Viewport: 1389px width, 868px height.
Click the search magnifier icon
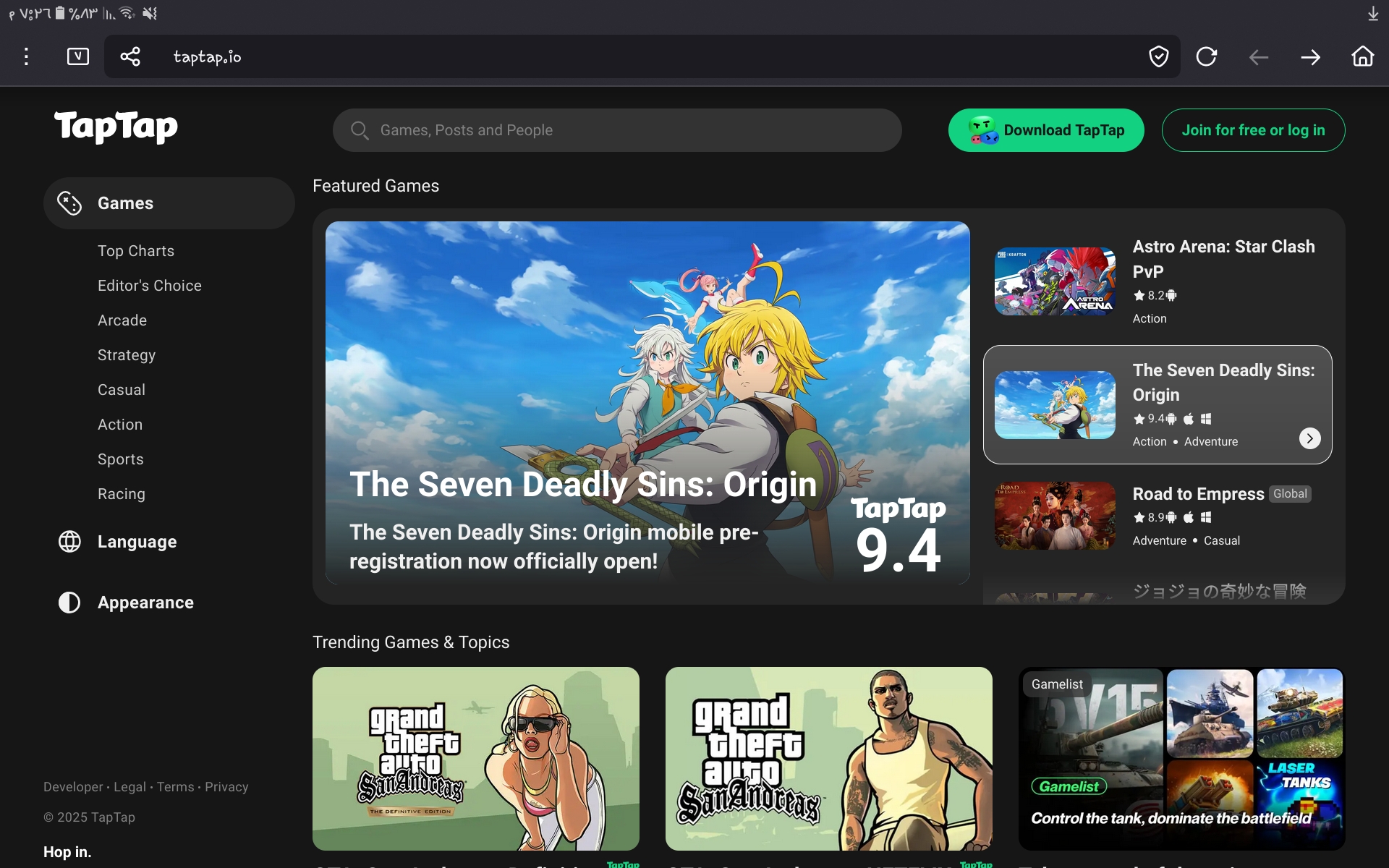[x=360, y=130]
